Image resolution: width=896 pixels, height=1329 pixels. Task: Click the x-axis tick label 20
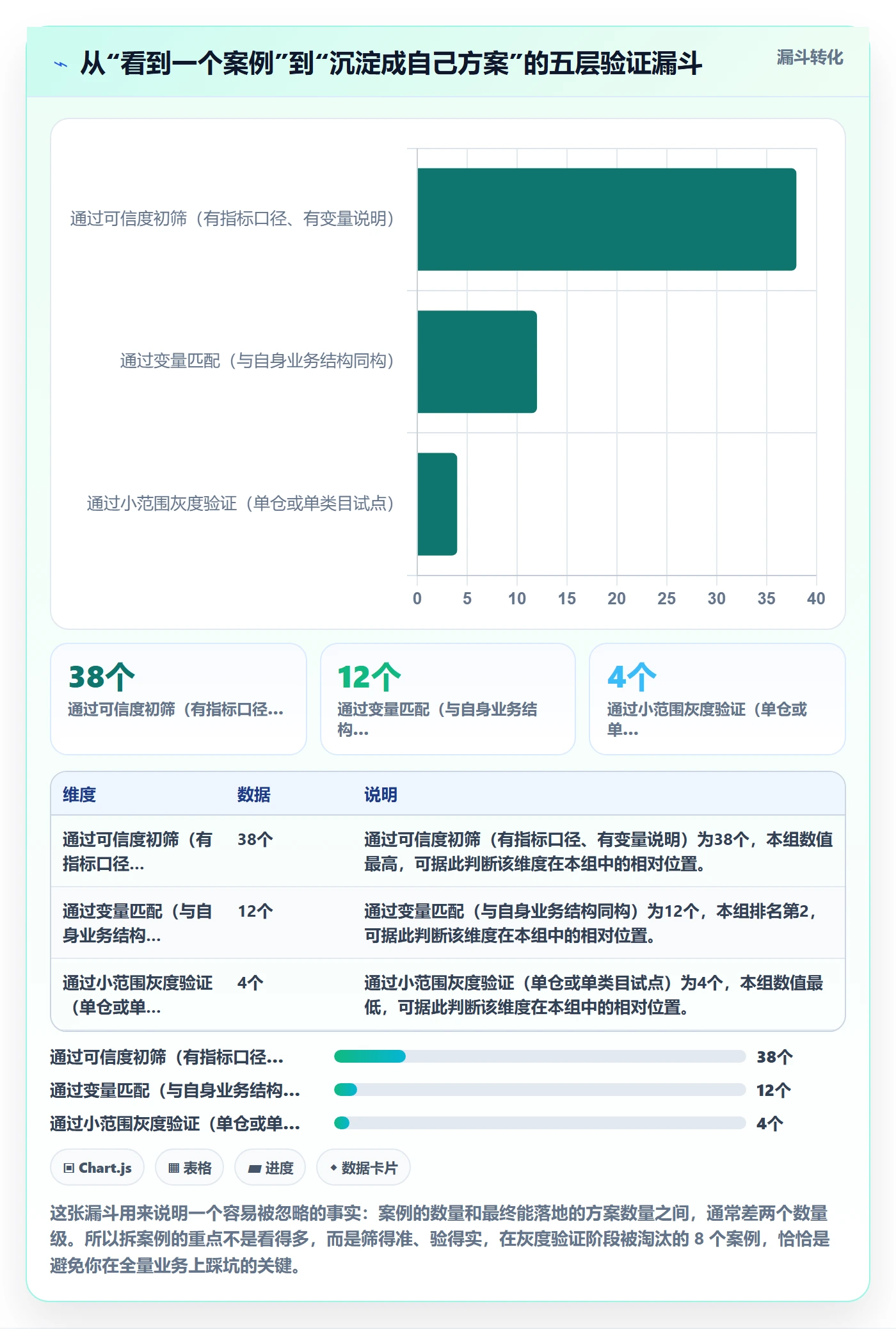click(616, 599)
